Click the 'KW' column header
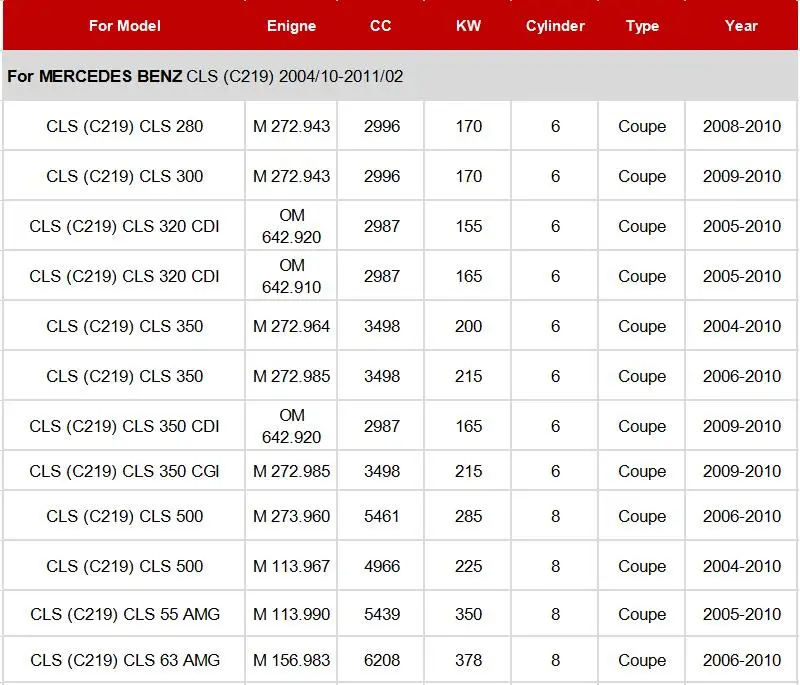This screenshot has height=685, width=800. [468, 26]
